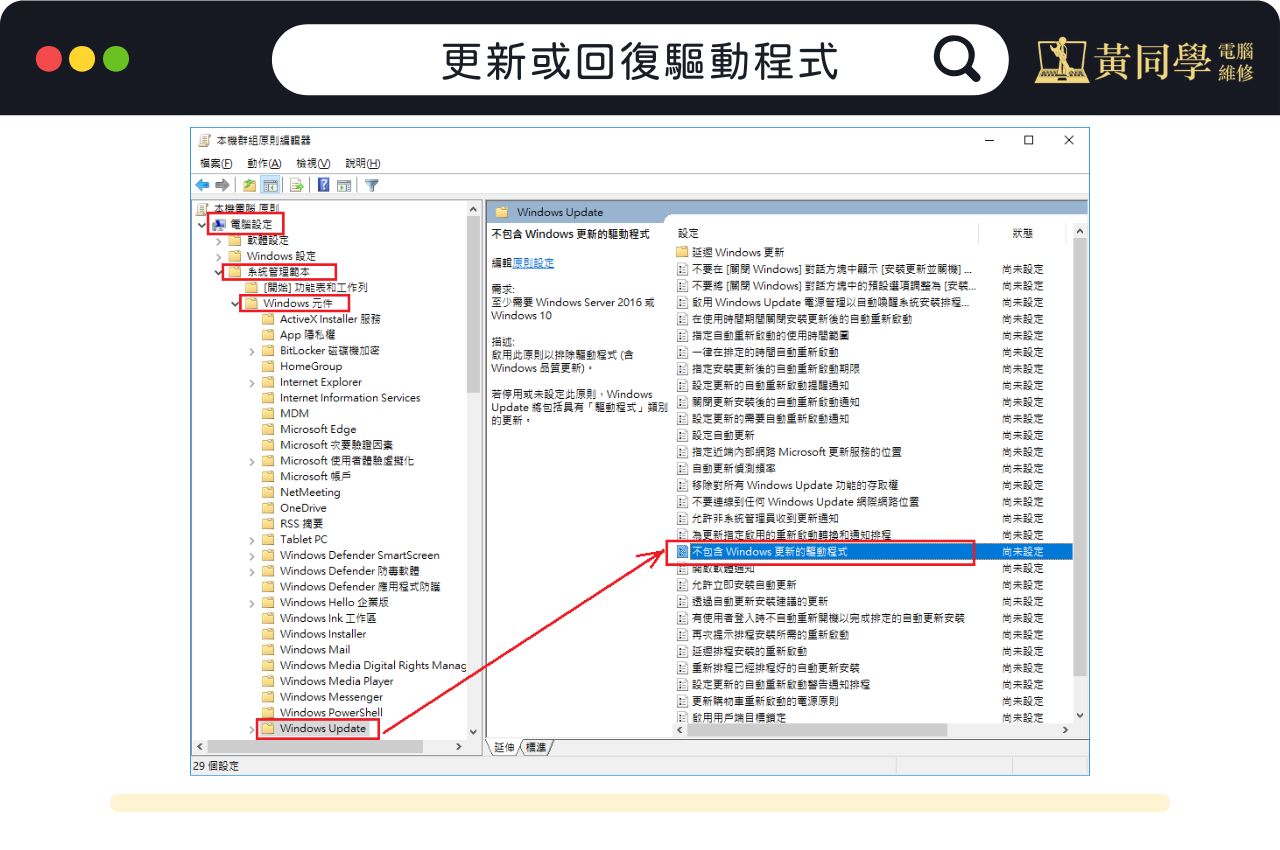Click the 設定 column header
The height and width of the screenshot is (850, 1280).
tap(688, 233)
